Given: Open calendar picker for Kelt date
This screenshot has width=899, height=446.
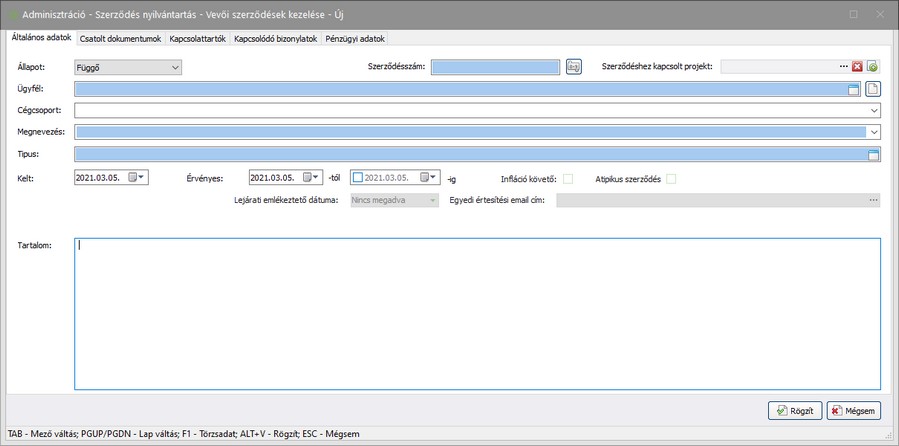Looking at the screenshot, I should (137, 177).
